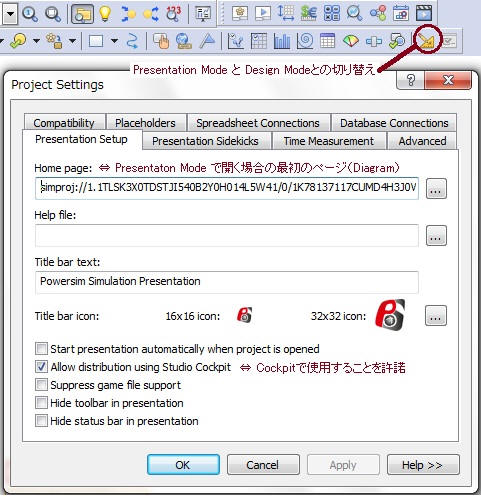Click the calendar table icon in toolbar
The image size is (481, 497).
327,41
